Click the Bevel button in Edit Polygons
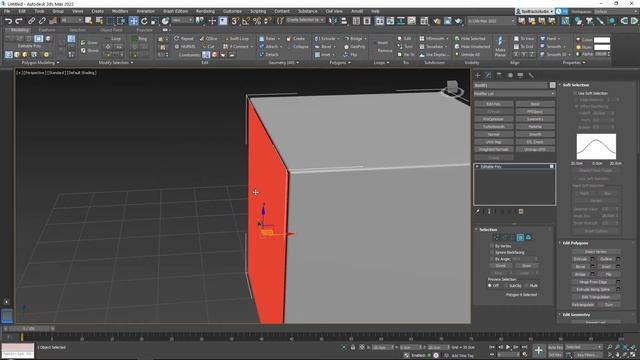640x360 pixels. pos(580,267)
